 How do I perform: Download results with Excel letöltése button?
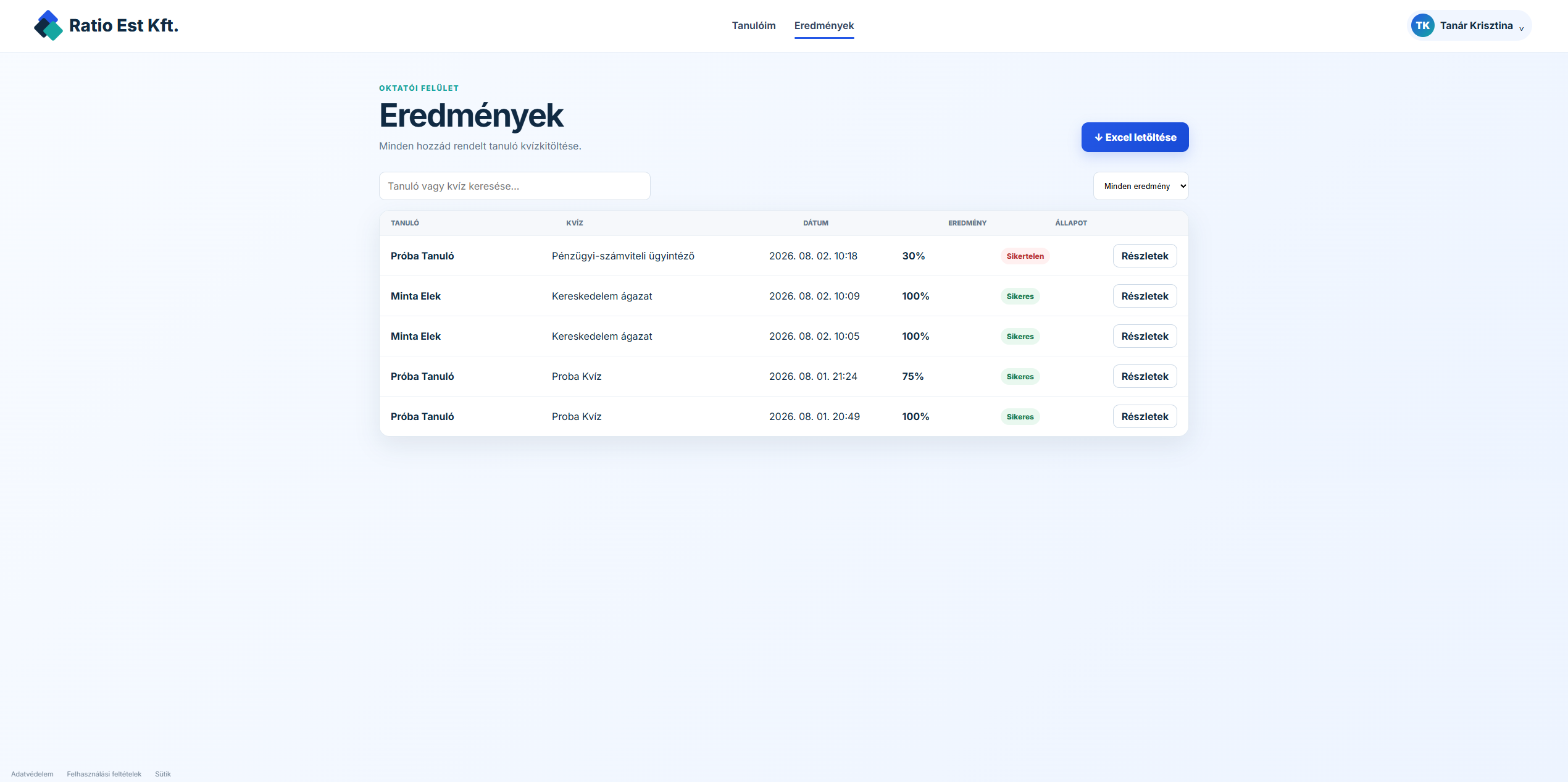(x=1135, y=137)
